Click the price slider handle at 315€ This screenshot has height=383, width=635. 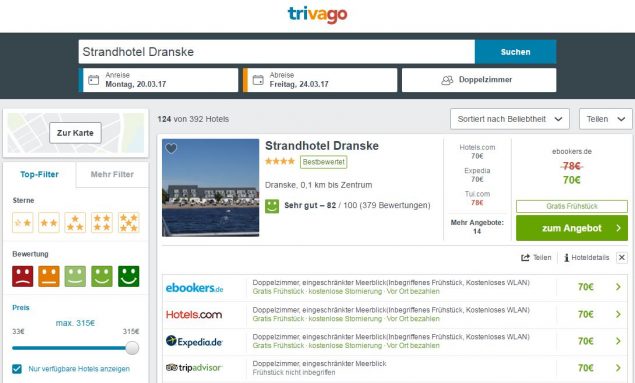point(132,348)
